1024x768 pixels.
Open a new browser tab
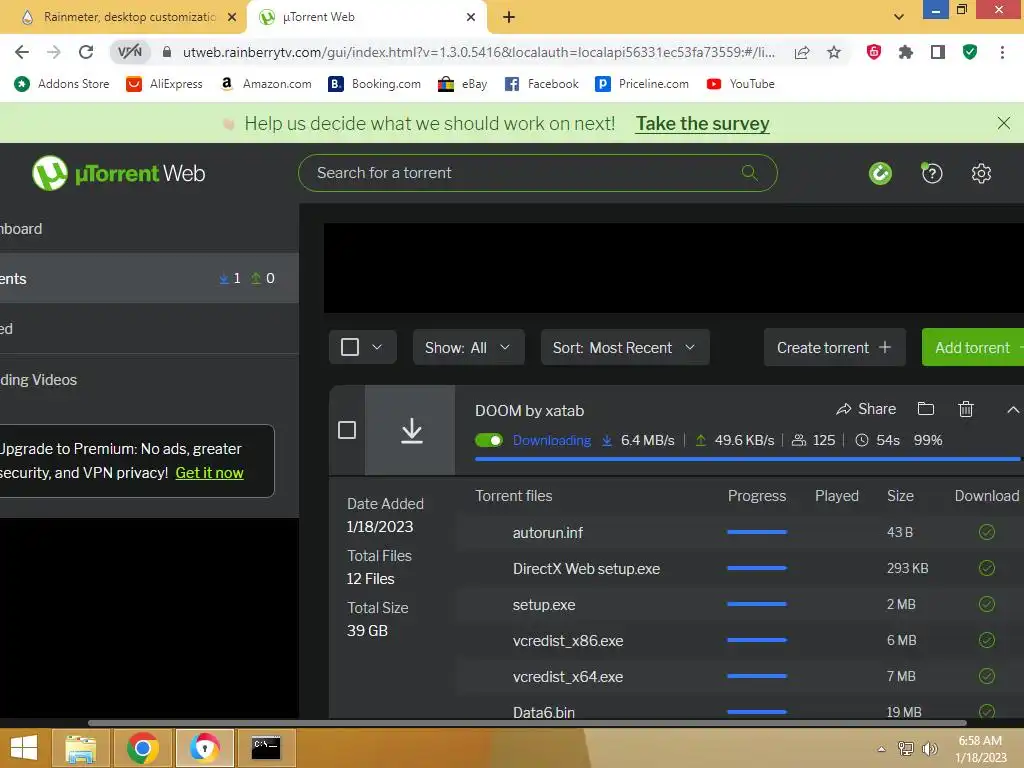[x=509, y=17]
